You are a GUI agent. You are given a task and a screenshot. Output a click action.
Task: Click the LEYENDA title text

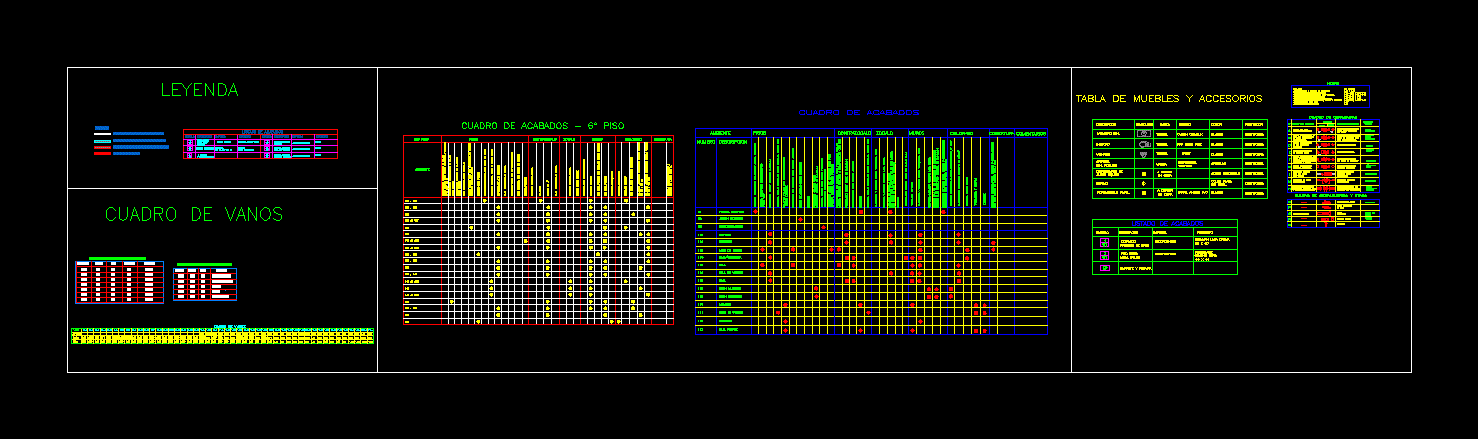199,90
